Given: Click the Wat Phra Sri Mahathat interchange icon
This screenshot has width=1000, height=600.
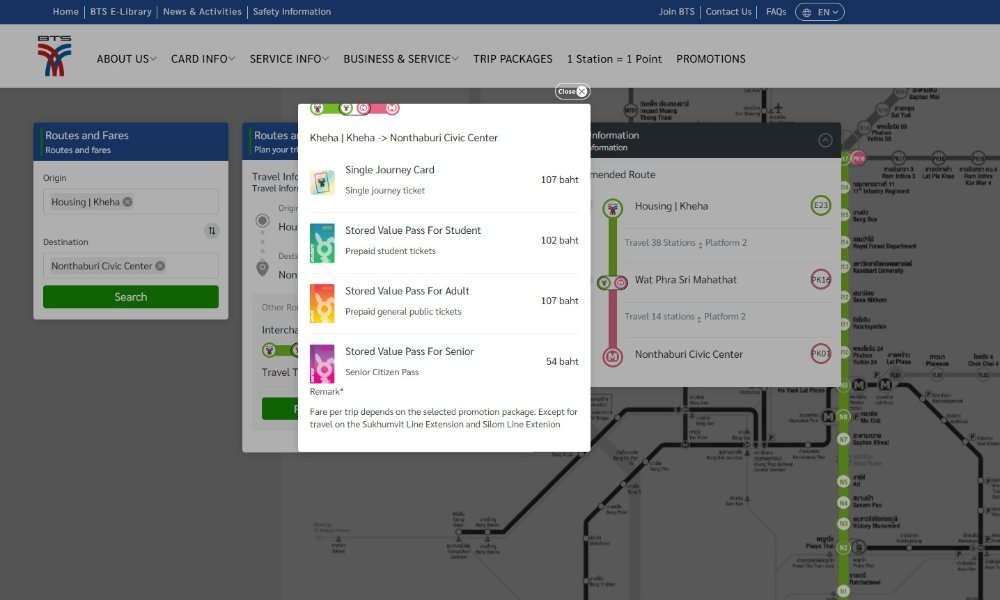Looking at the screenshot, I should (612, 282).
